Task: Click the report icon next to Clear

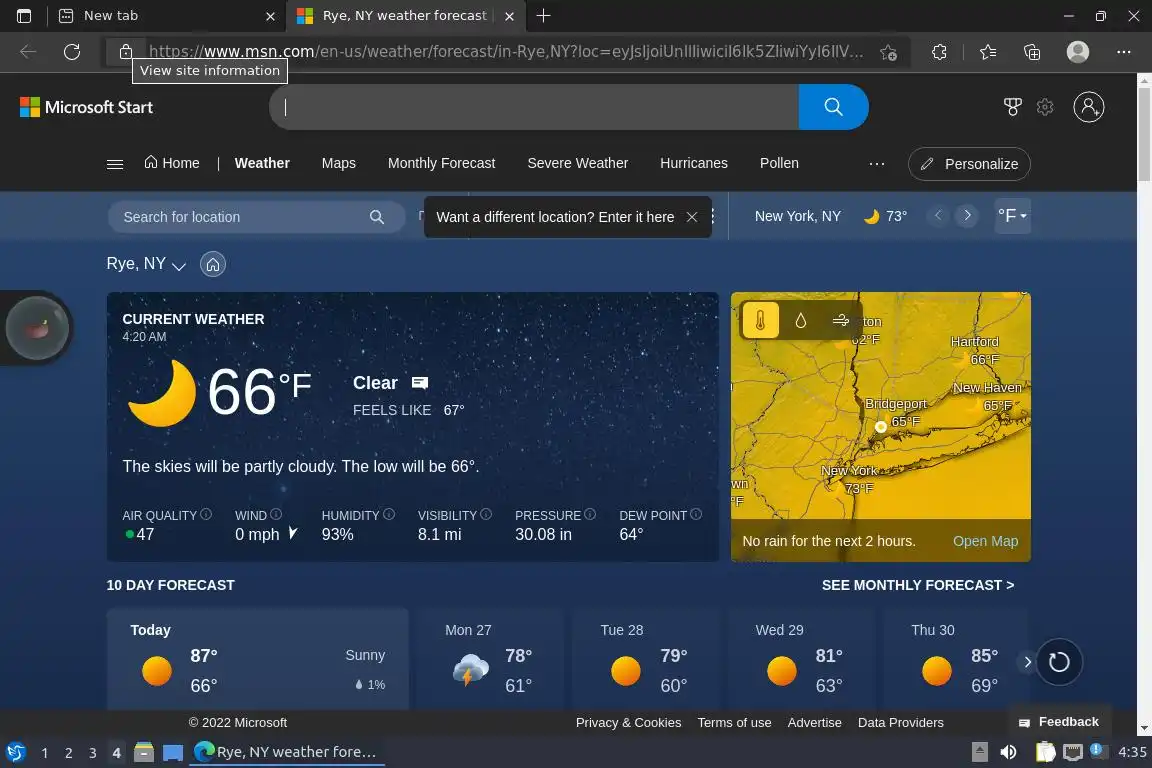Action: 420,383
